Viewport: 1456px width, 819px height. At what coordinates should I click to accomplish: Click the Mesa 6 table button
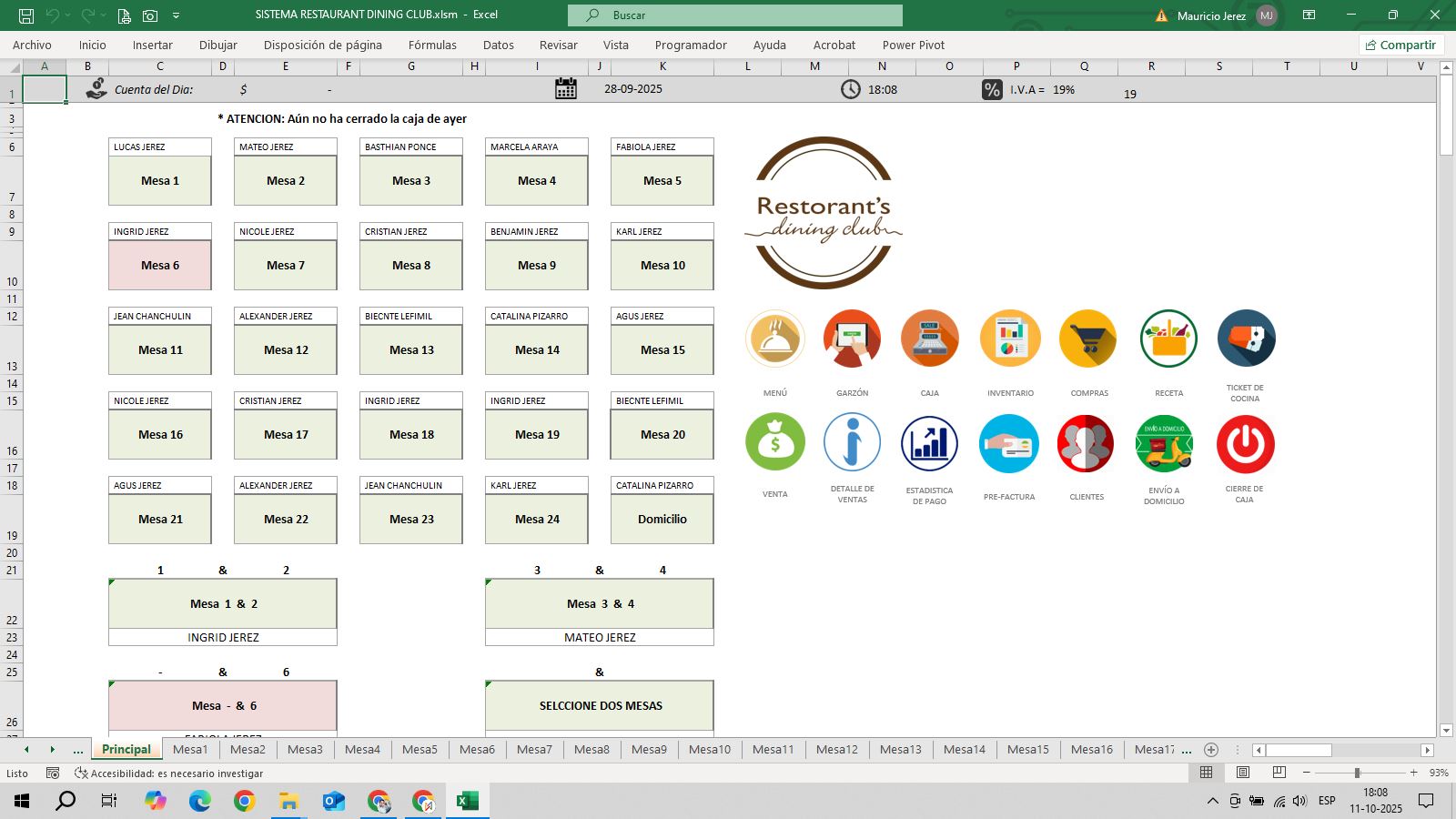[160, 265]
